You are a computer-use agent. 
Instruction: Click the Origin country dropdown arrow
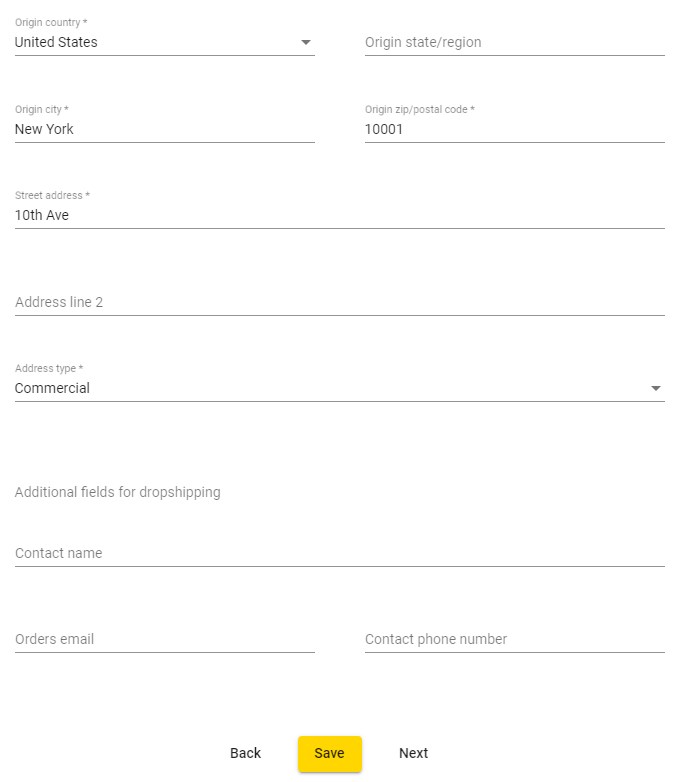pyautogui.click(x=306, y=43)
